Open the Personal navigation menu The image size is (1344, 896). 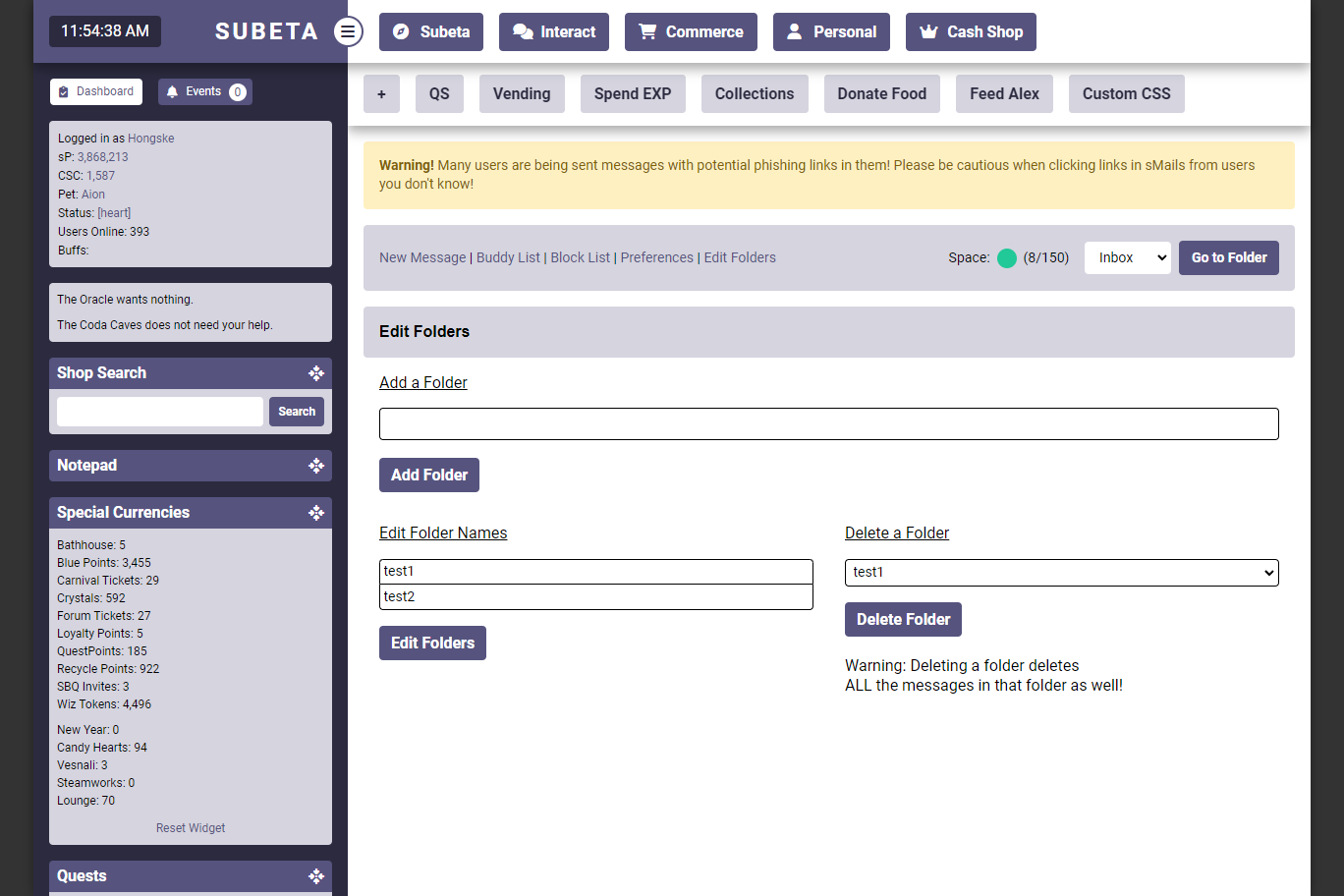pos(831,31)
